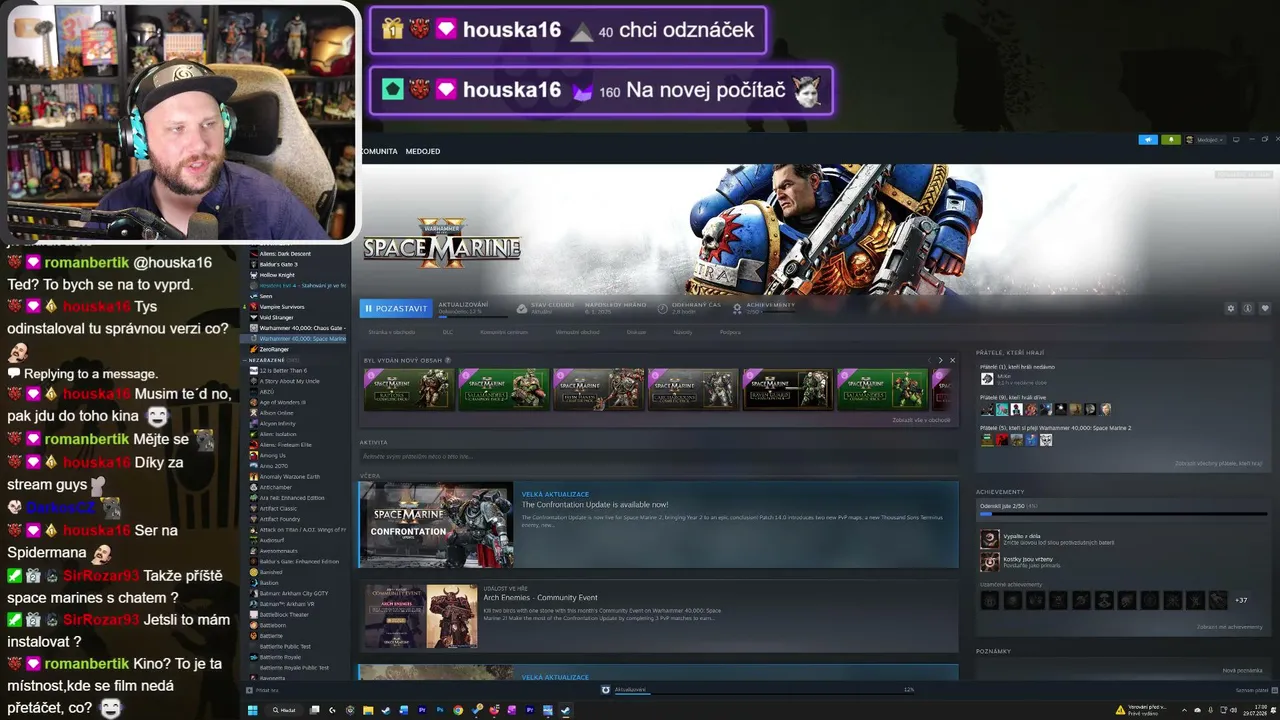Viewport: 1280px width, 720px height.
Task: Open the Confrontation update image
Action: (x=436, y=525)
